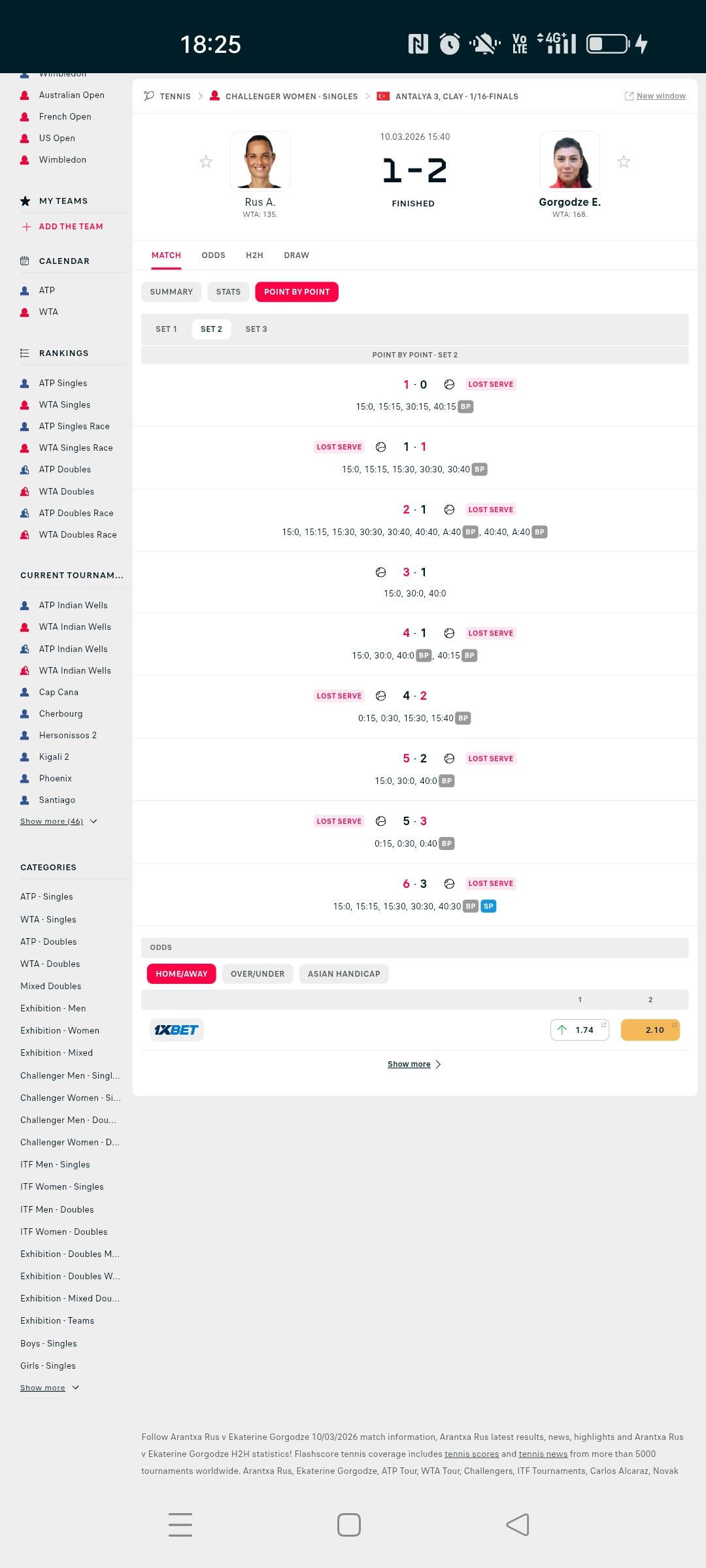The height and width of the screenshot is (1568, 706).
Task: Click the Android home square icon
Action: pyautogui.click(x=349, y=1525)
